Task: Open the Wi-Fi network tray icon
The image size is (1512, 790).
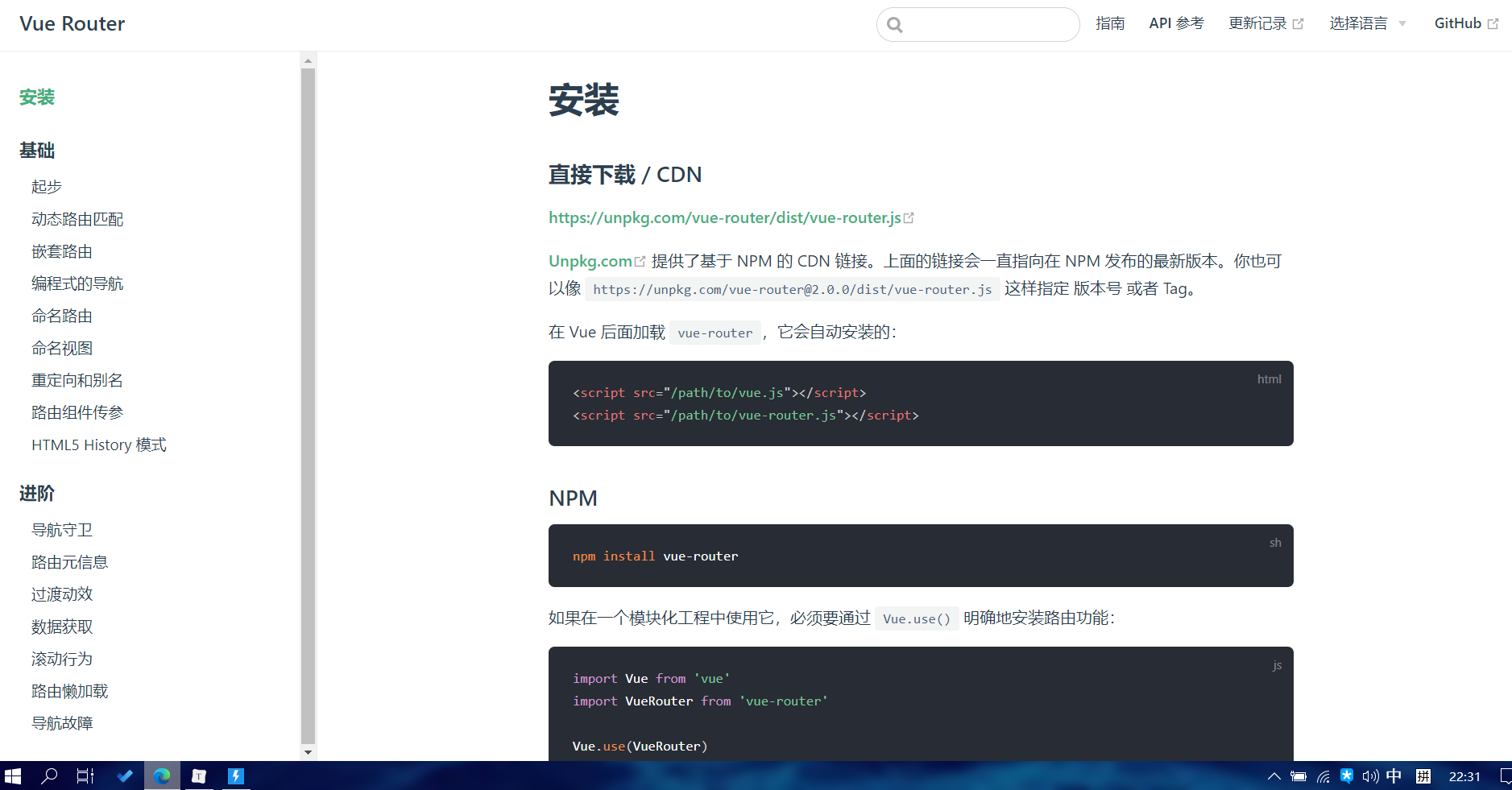Action: tap(1324, 776)
